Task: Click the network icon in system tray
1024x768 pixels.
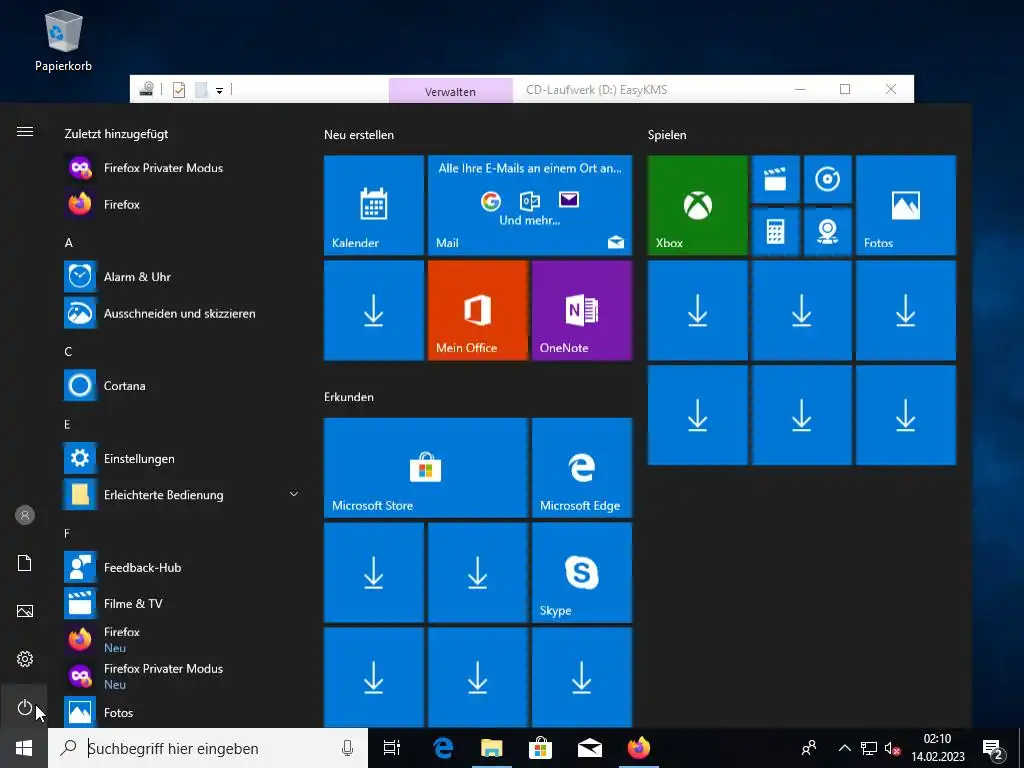Action: [x=869, y=748]
